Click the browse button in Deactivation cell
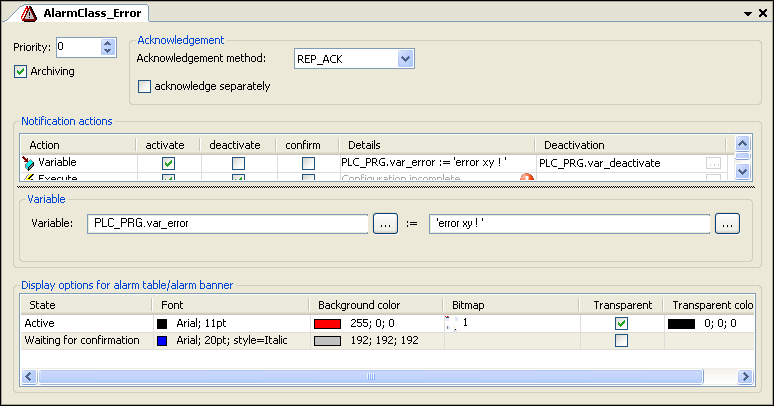The height and width of the screenshot is (406, 774). pos(713,163)
